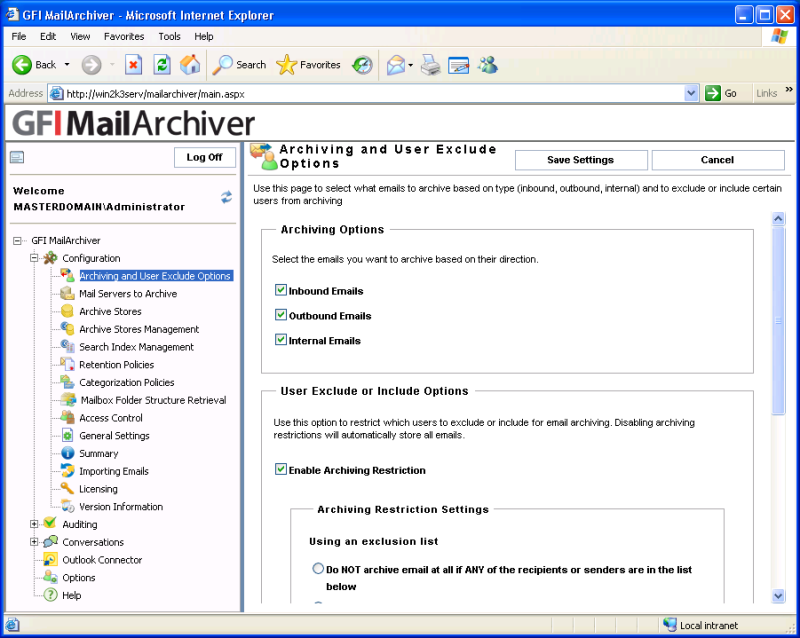Image resolution: width=800 pixels, height=638 pixels.
Task: Click the Archive Stores Management icon
Action: click(67, 329)
